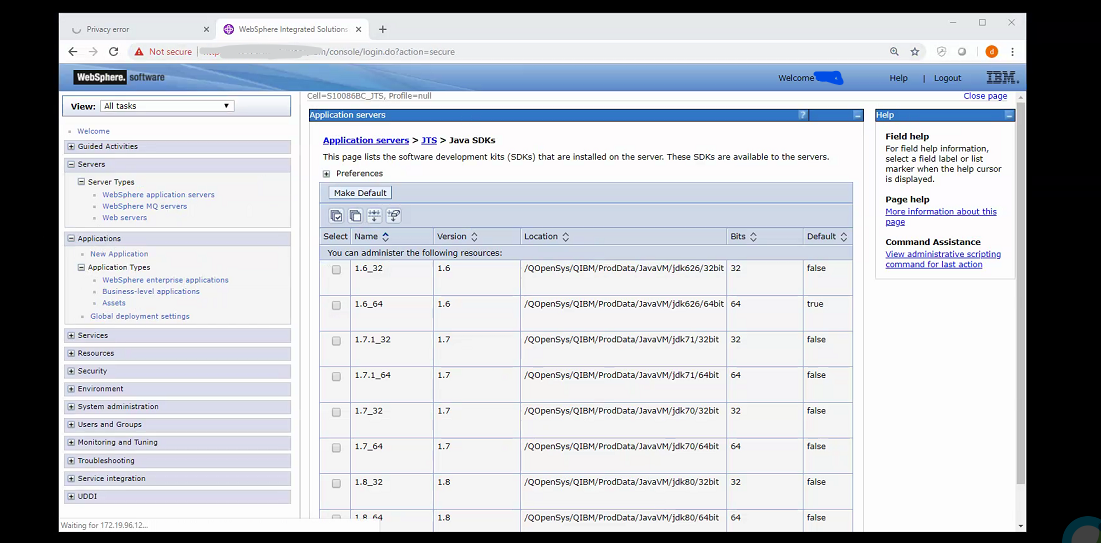Click the Clear Filter Value icon
Screen dimensions: 1101x543
click(393, 216)
